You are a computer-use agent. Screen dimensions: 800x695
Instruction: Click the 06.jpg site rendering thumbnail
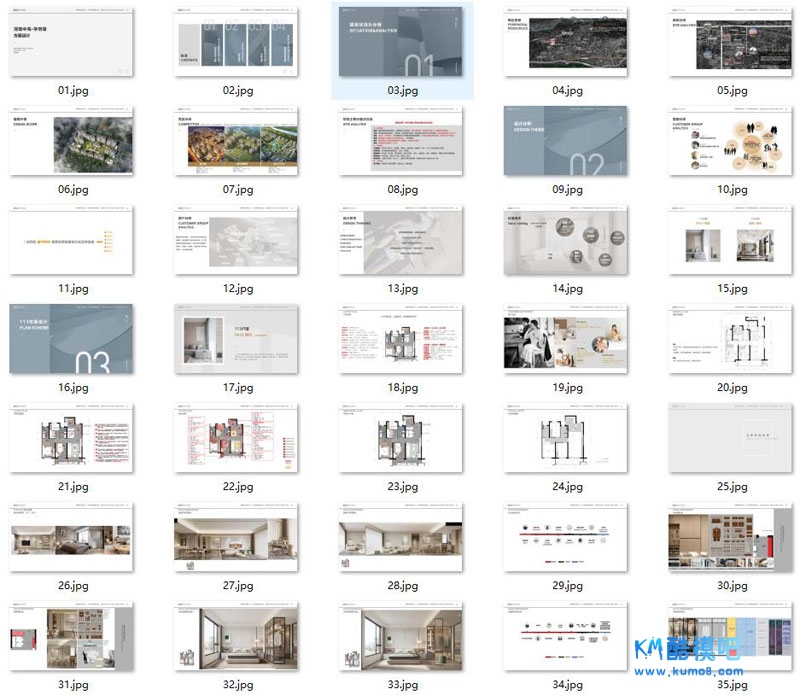coord(72,140)
